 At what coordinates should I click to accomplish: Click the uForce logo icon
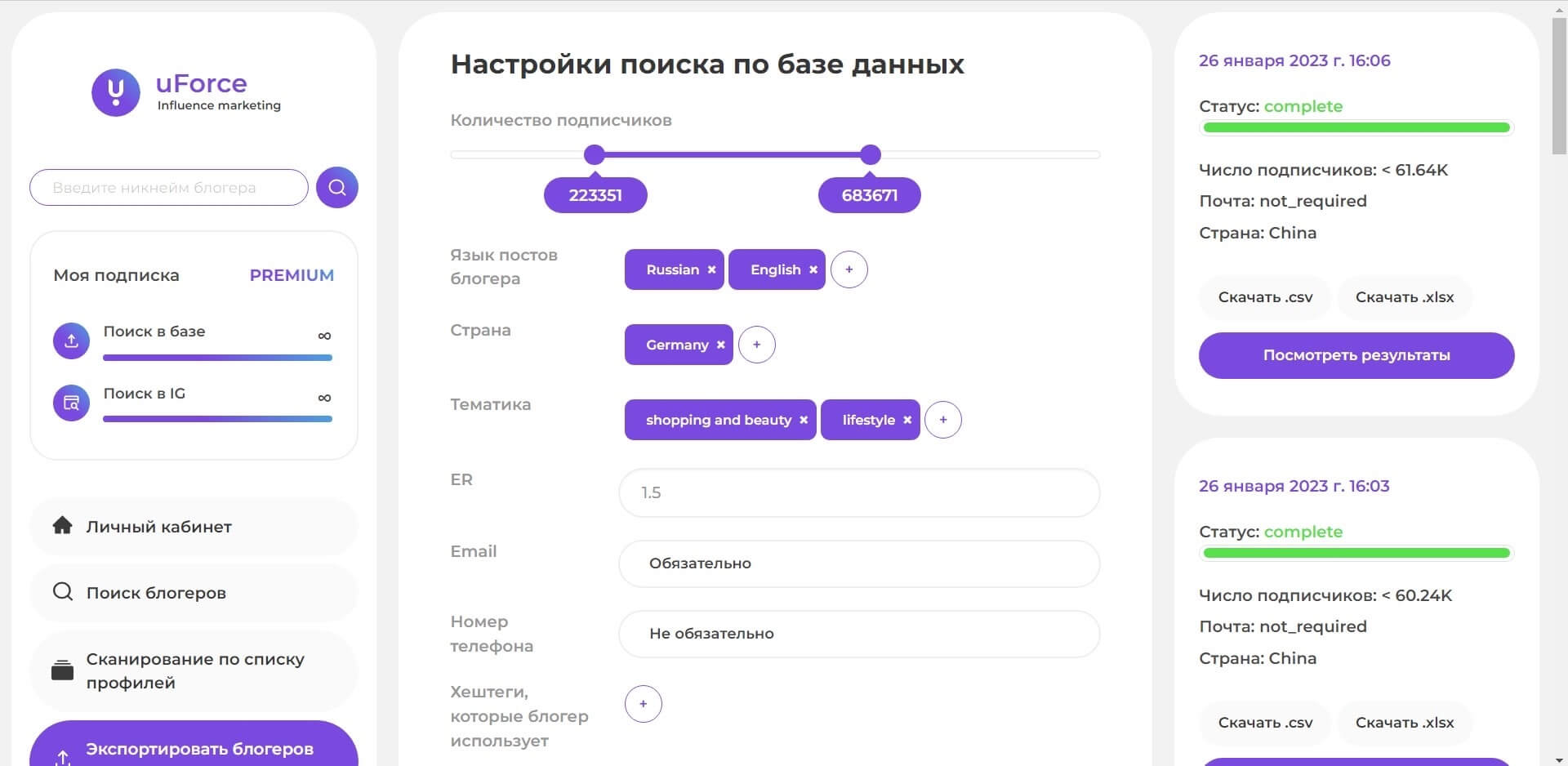click(116, 92)
